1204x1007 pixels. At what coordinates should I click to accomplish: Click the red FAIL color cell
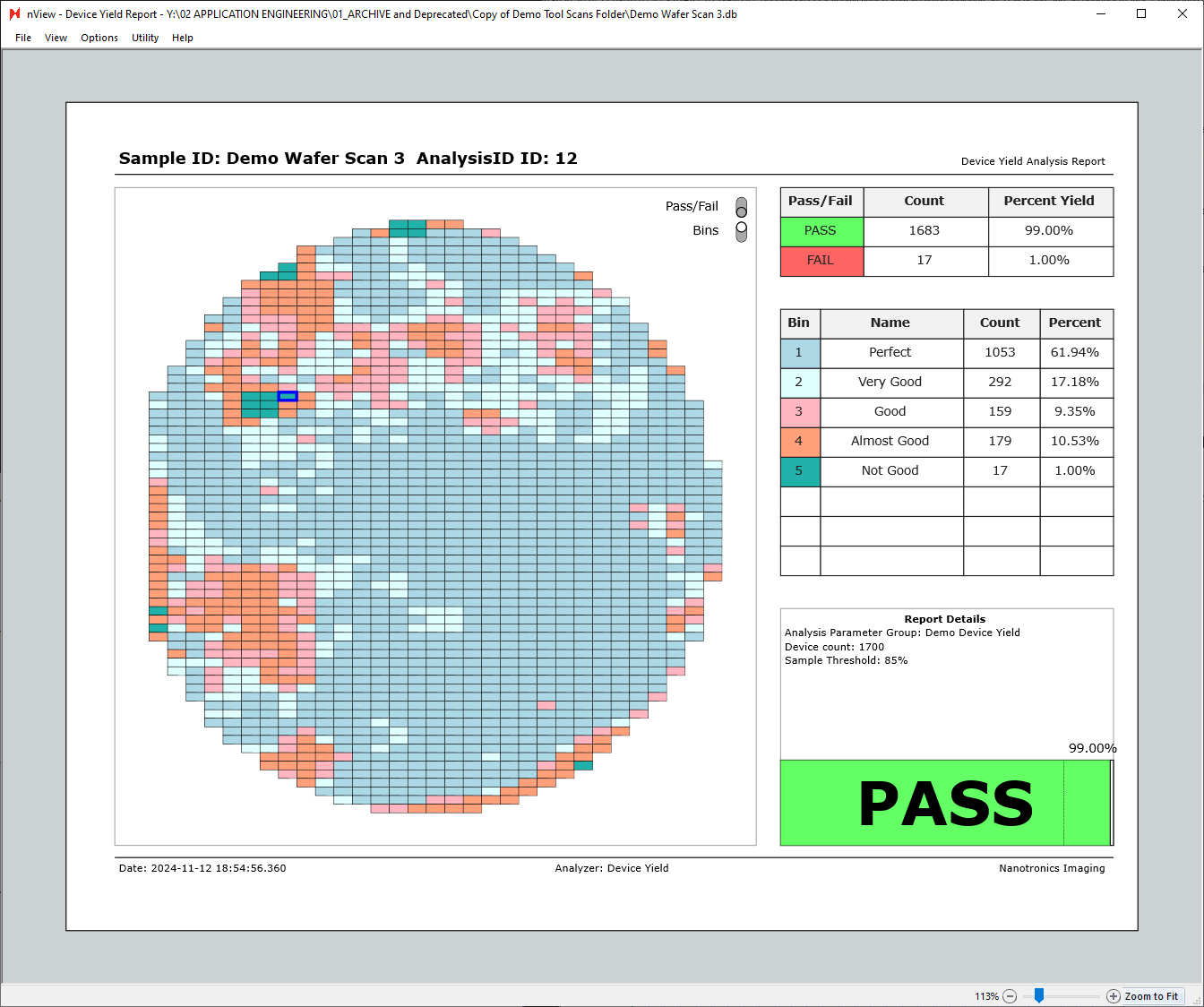pyautogui.click(x=821, y=261)
